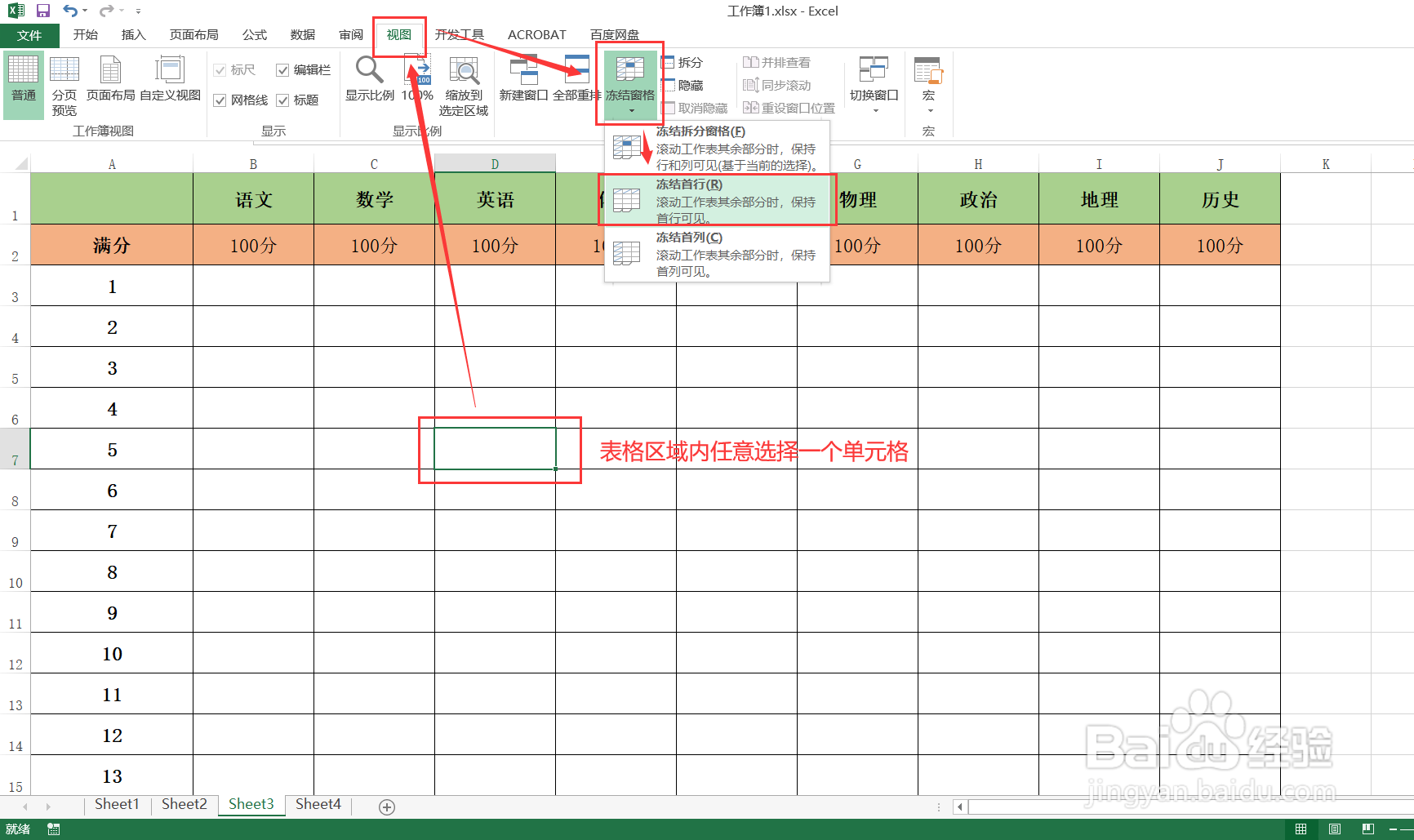Open the undo history dropdown arrow

(85, 11)
